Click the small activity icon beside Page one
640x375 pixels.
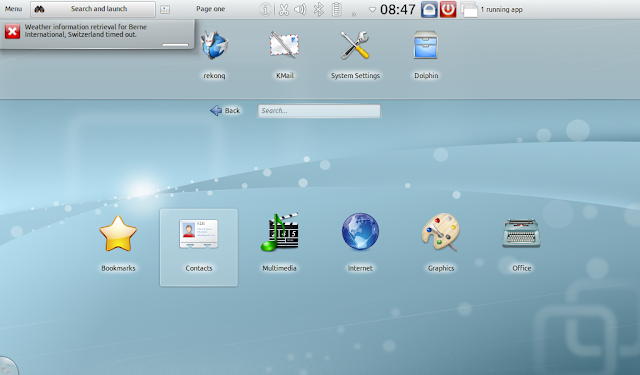click(165, 9)
